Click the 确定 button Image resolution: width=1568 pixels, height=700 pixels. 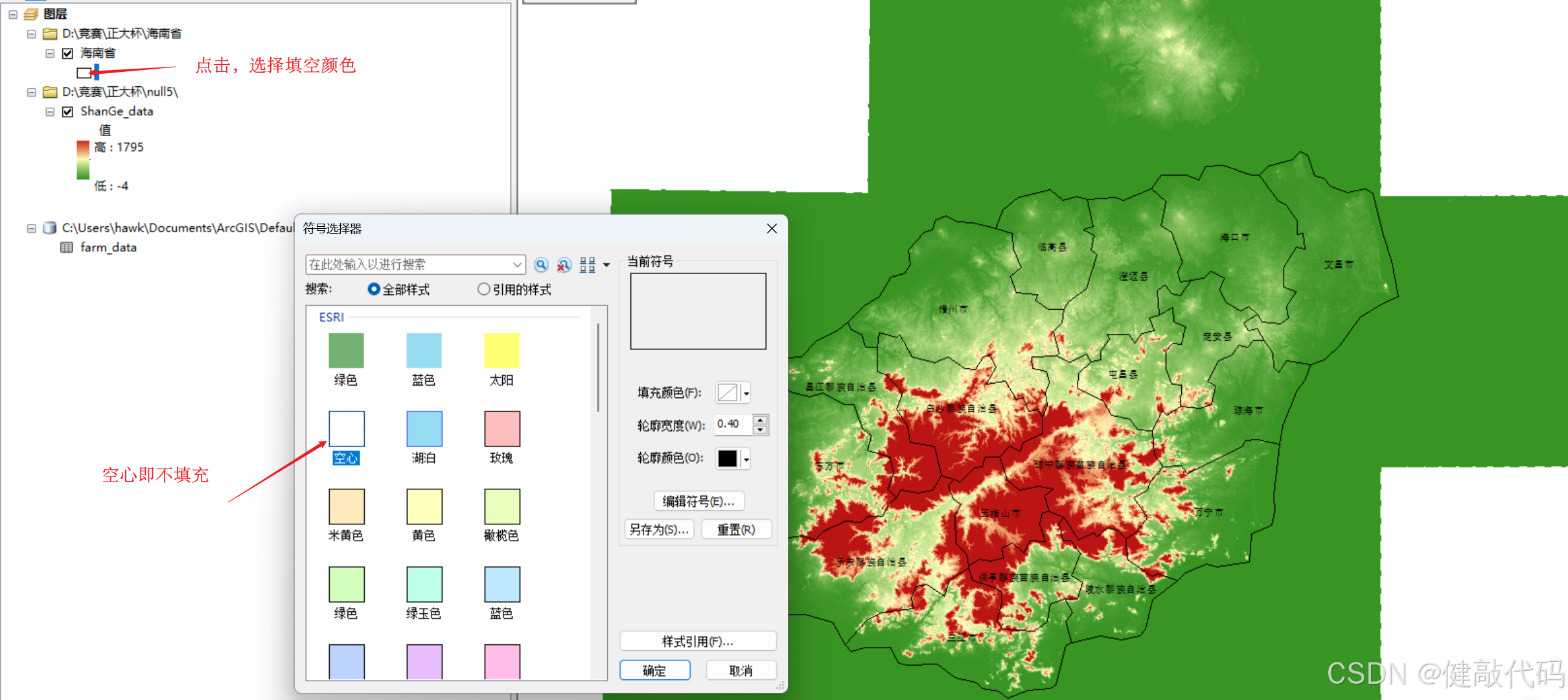pyautogui.click(x=654, y=670)
